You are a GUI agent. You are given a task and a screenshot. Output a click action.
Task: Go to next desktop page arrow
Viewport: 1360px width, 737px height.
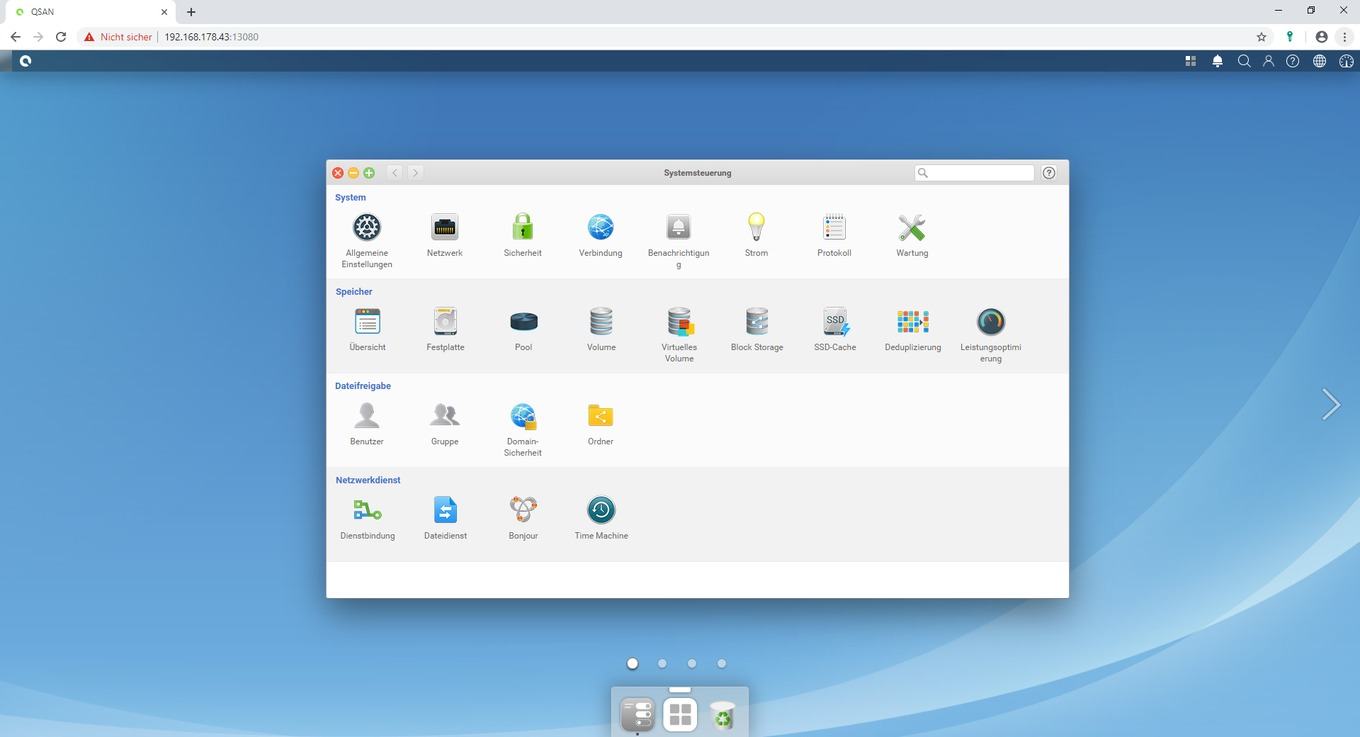(1331, 404)
